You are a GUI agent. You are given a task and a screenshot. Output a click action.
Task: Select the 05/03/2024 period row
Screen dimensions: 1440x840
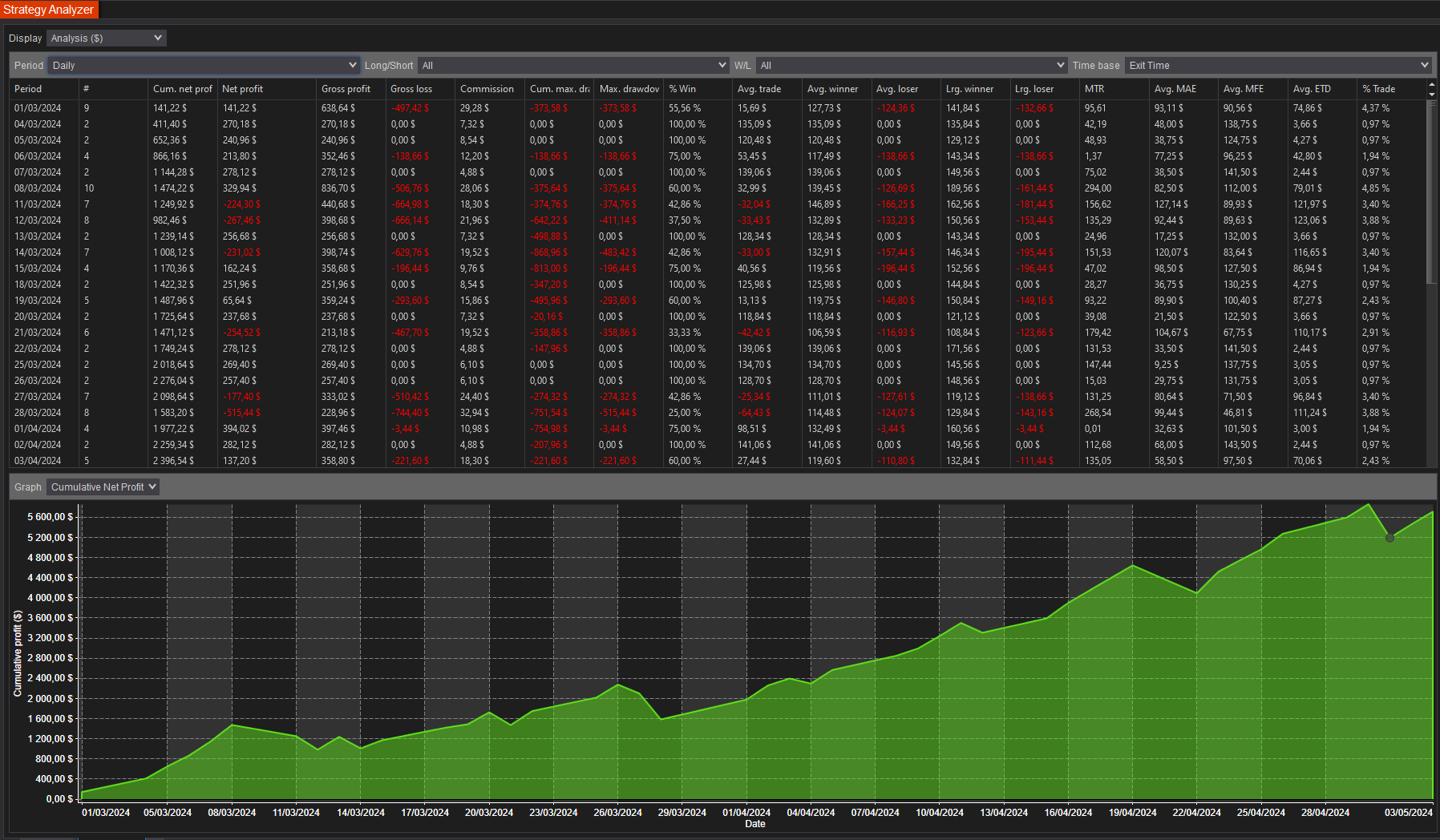(718, 140)
